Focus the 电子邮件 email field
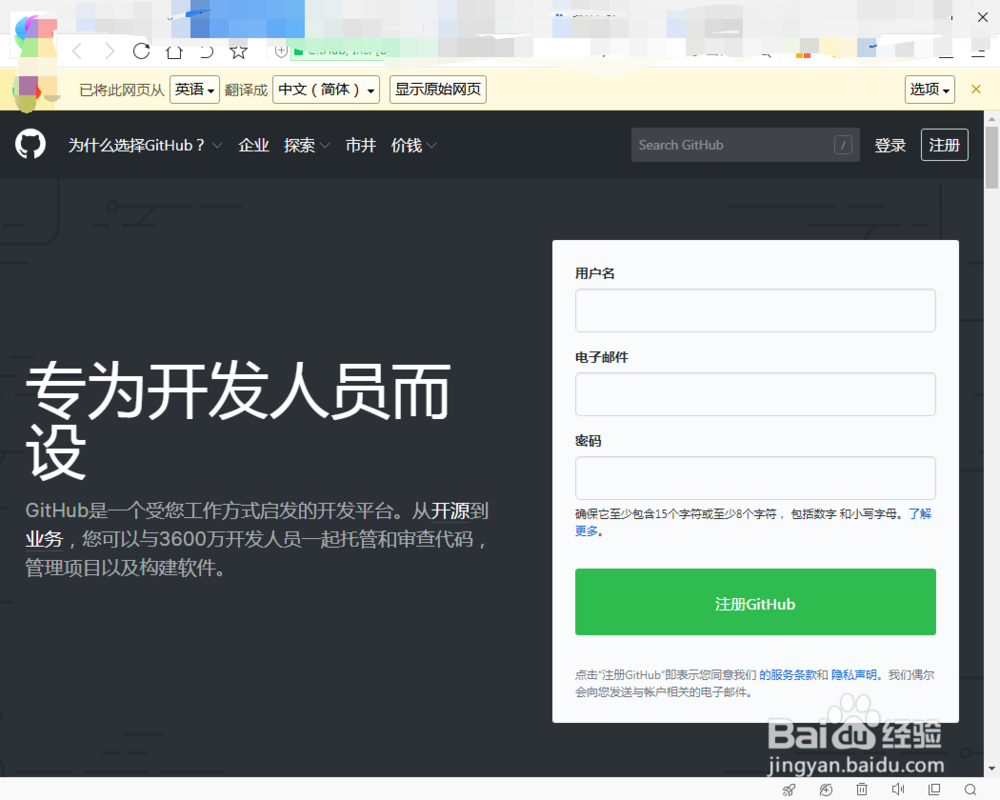This screenshot has width=1000, height=800. tap(755, 394)
